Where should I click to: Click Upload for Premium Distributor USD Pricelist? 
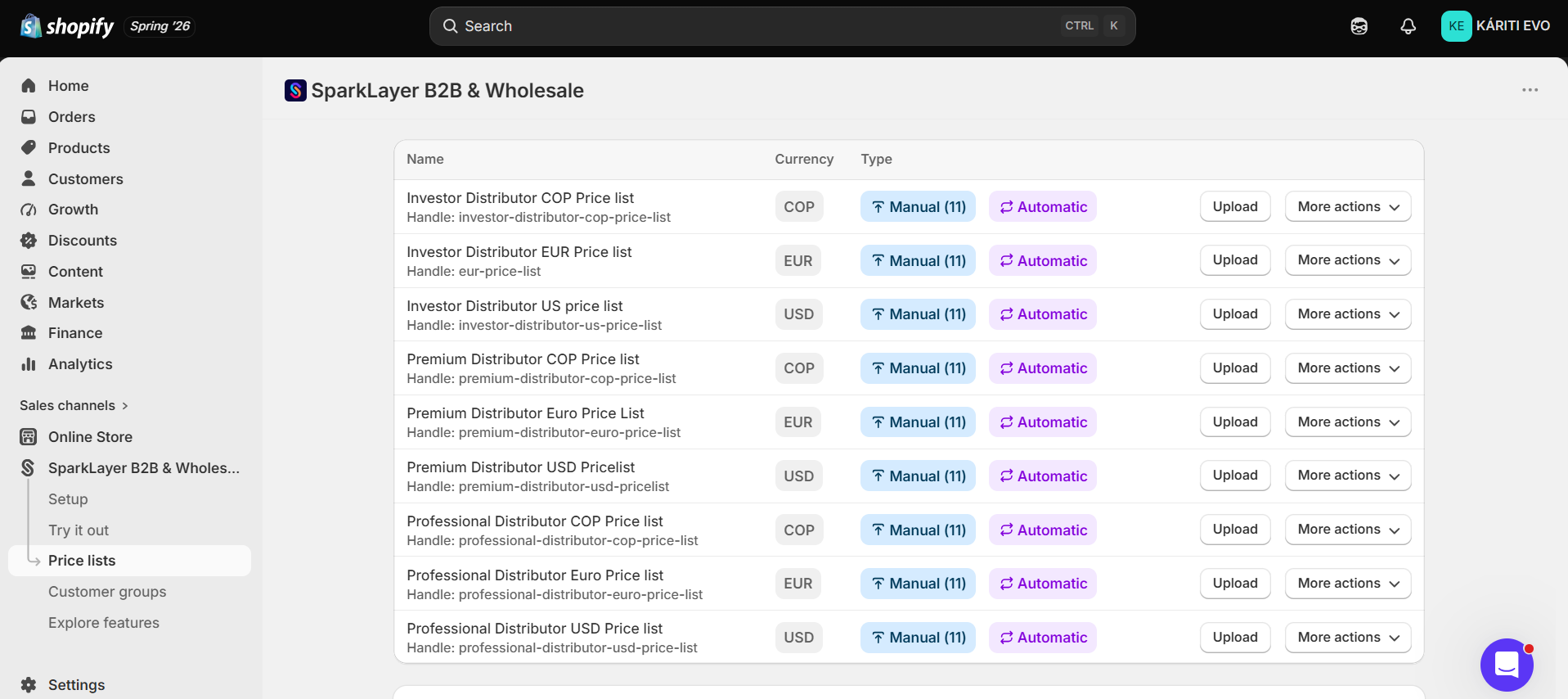[x=1235, y=476]
